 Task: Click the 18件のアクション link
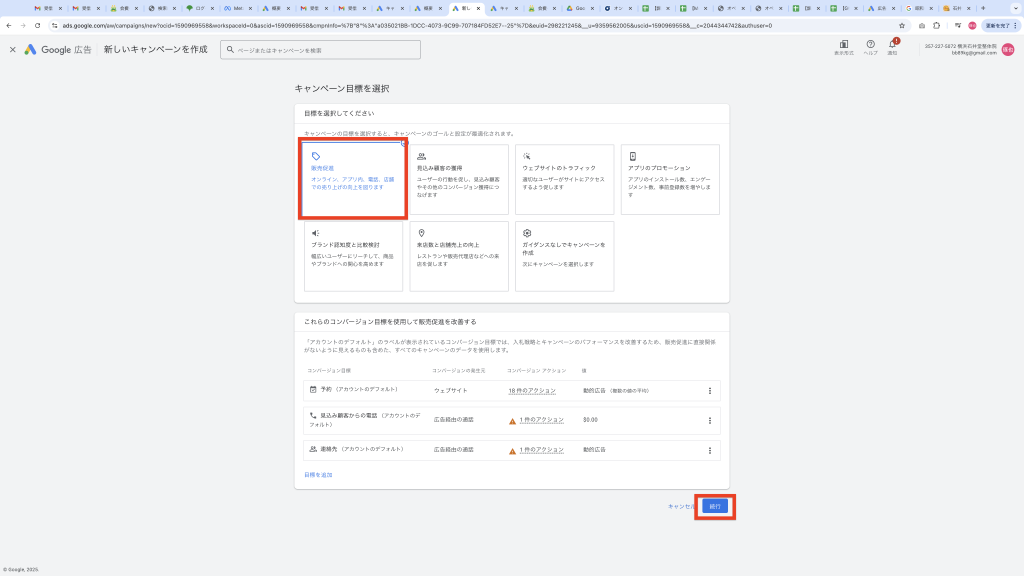point(531,391)
